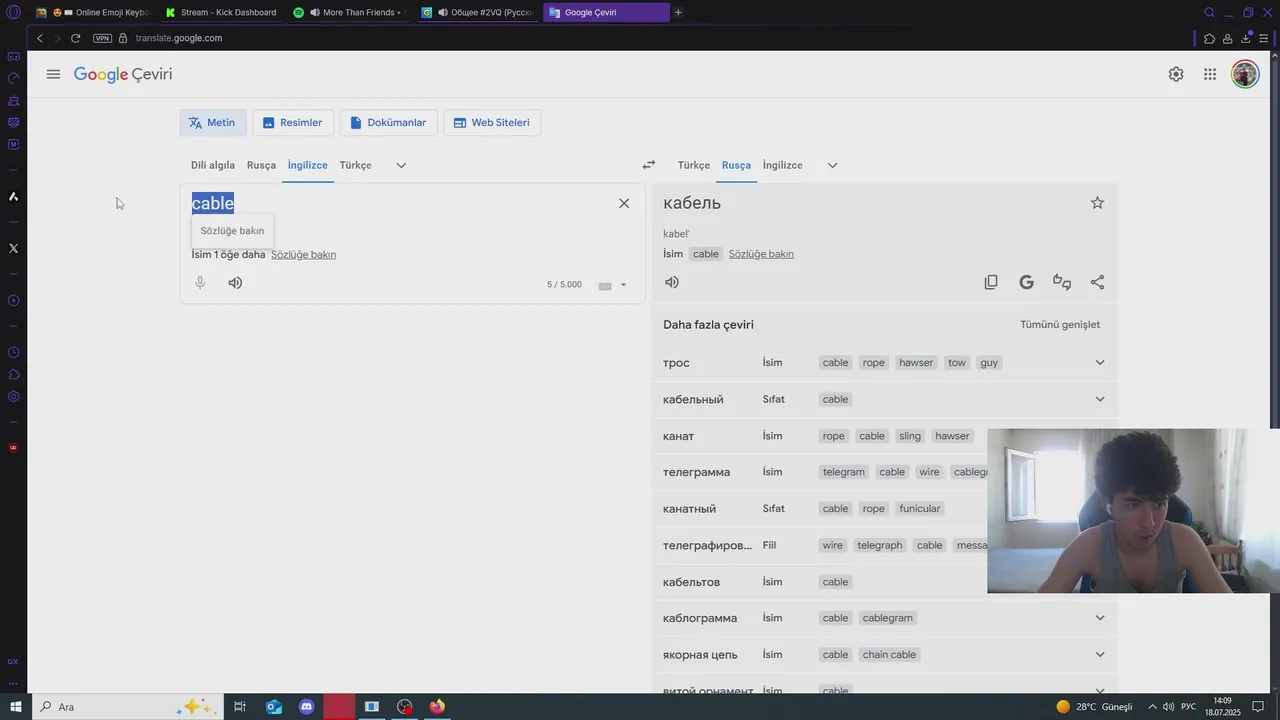1280x720 pixels.
Task: Click the chain cable chip
Action: tap(889, 655)
